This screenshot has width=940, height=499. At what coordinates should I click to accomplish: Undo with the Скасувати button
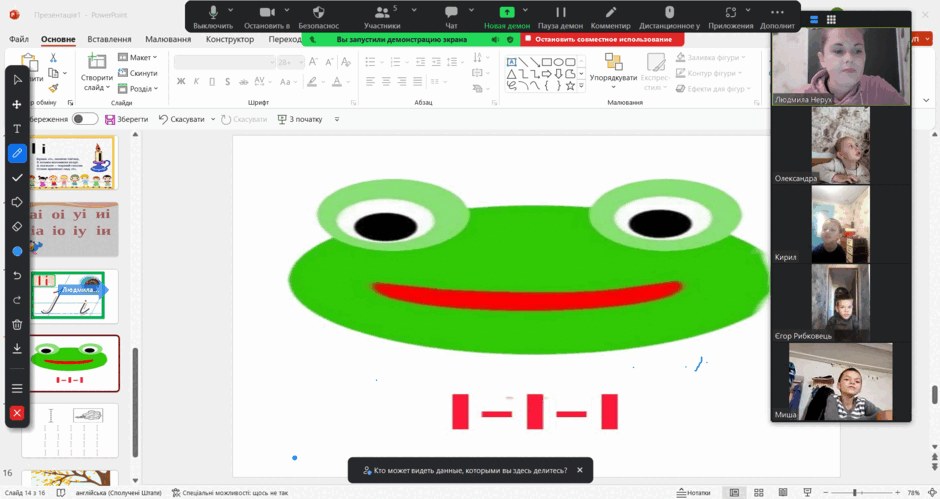click(182, 119)
